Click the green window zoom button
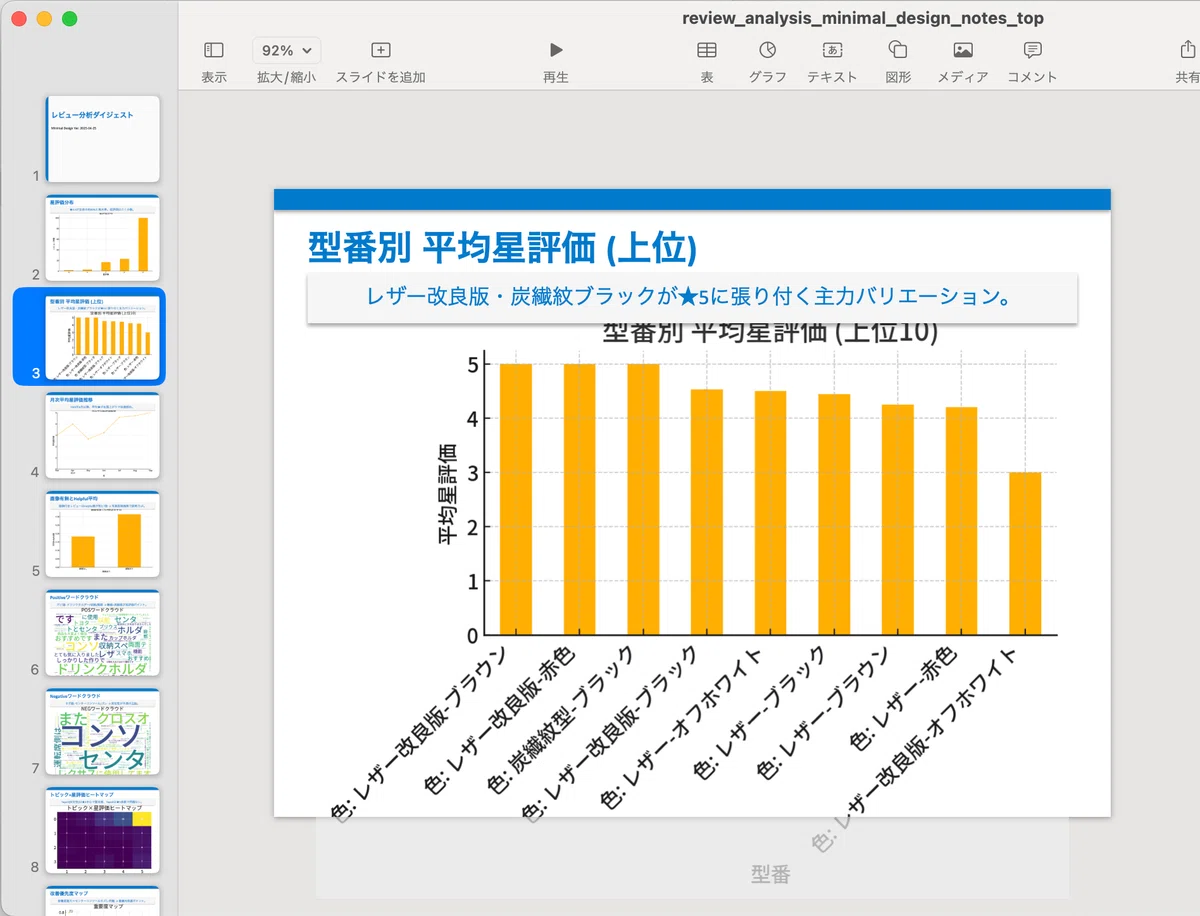 (69, 19)
